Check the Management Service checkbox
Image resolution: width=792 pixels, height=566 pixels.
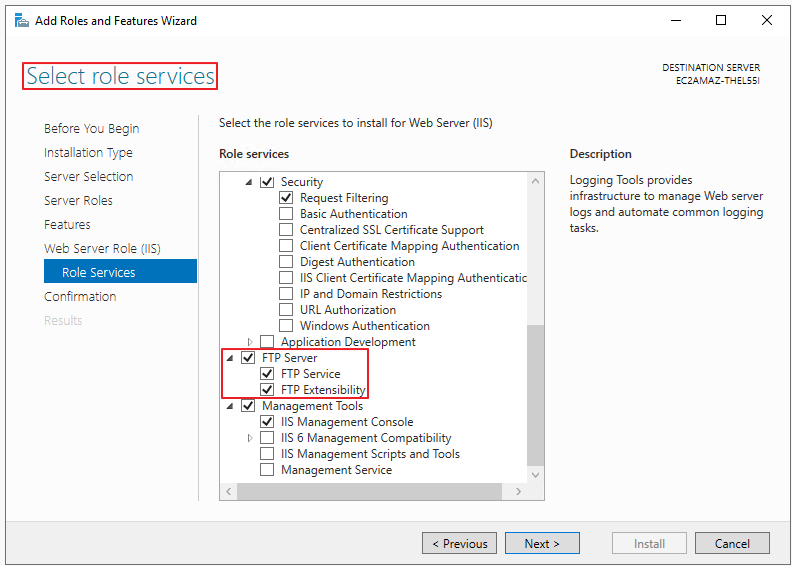pos(267,470)
